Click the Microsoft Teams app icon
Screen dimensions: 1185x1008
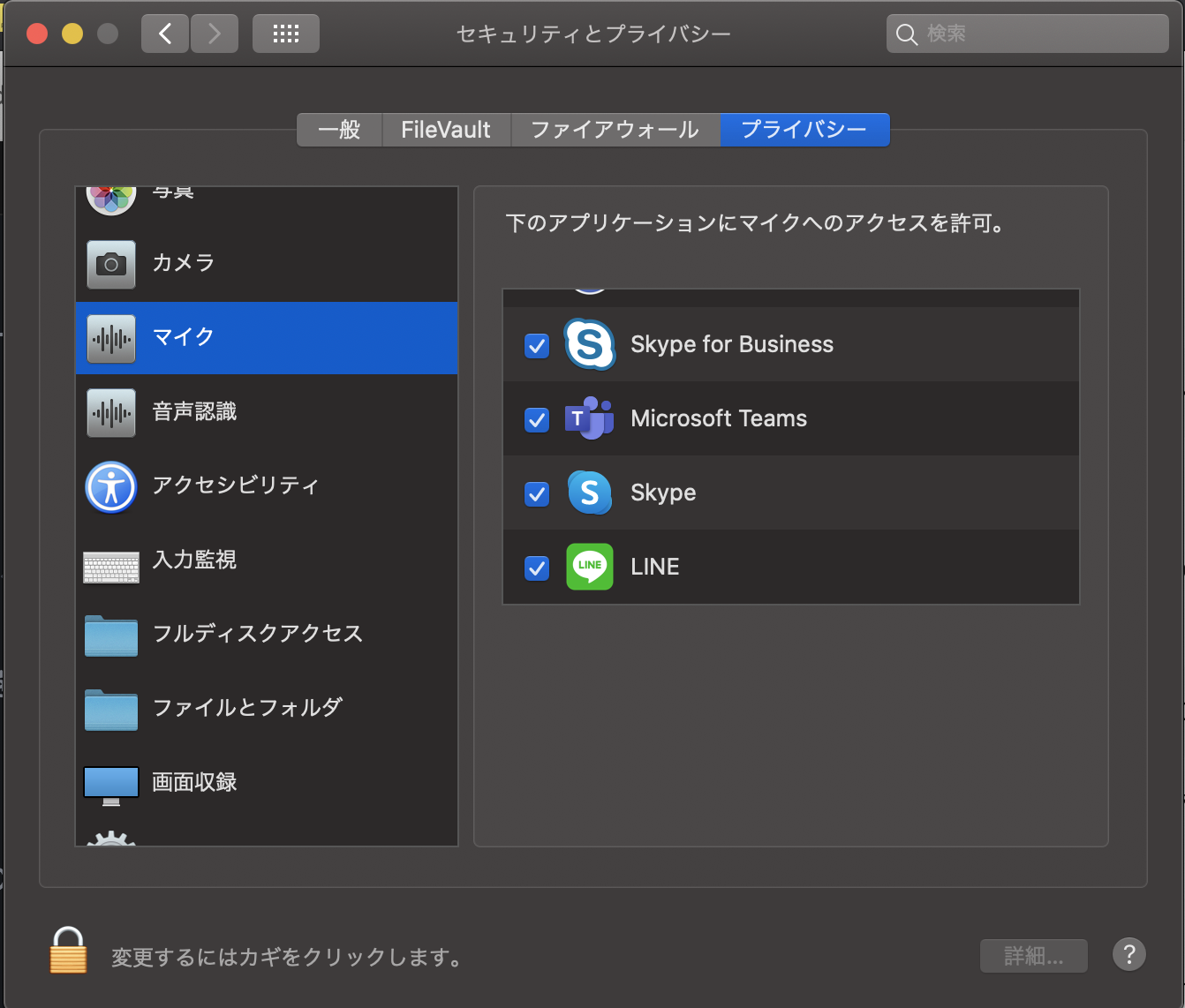tap(590, 418)
